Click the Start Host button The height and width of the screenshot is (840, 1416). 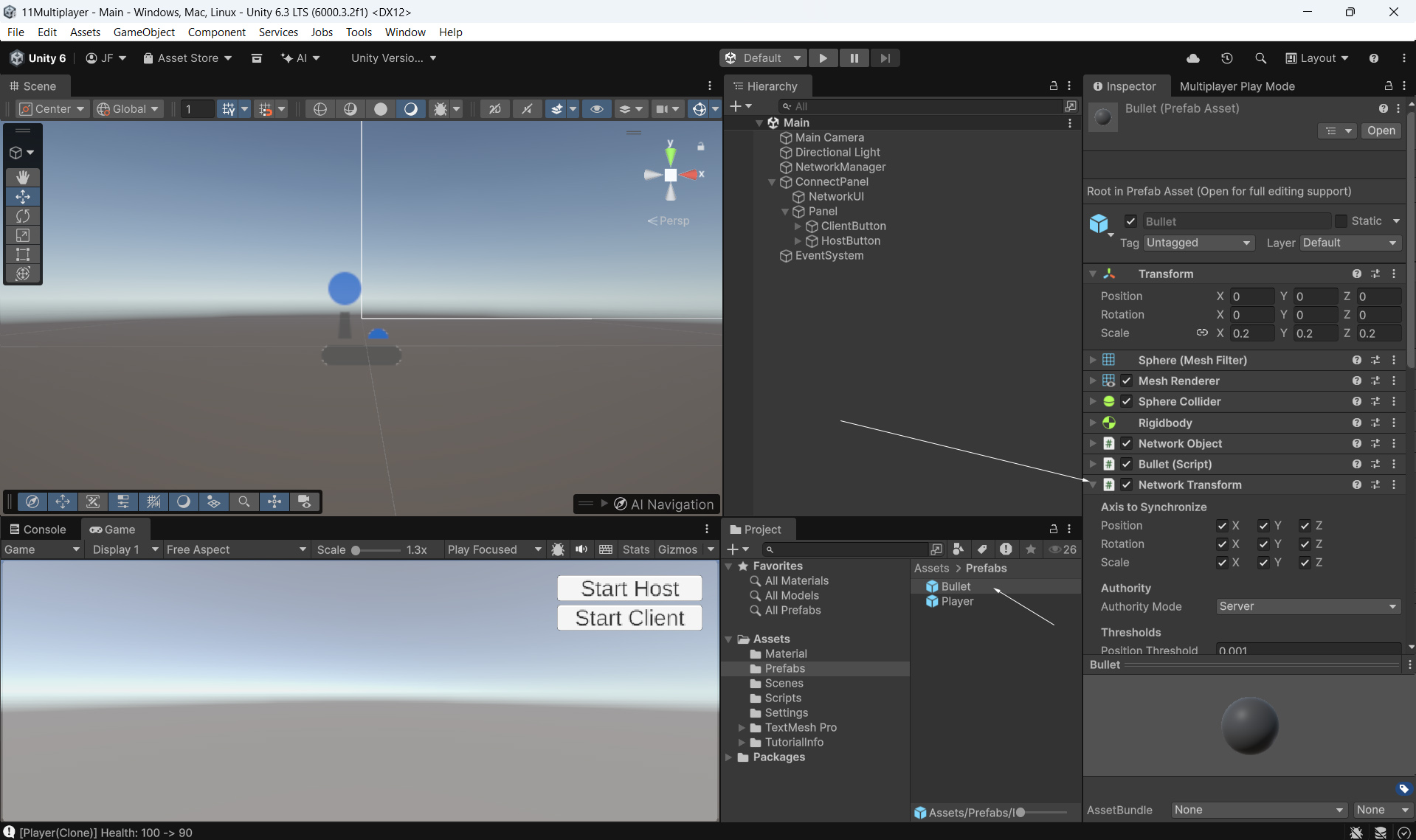pos(629,589)
